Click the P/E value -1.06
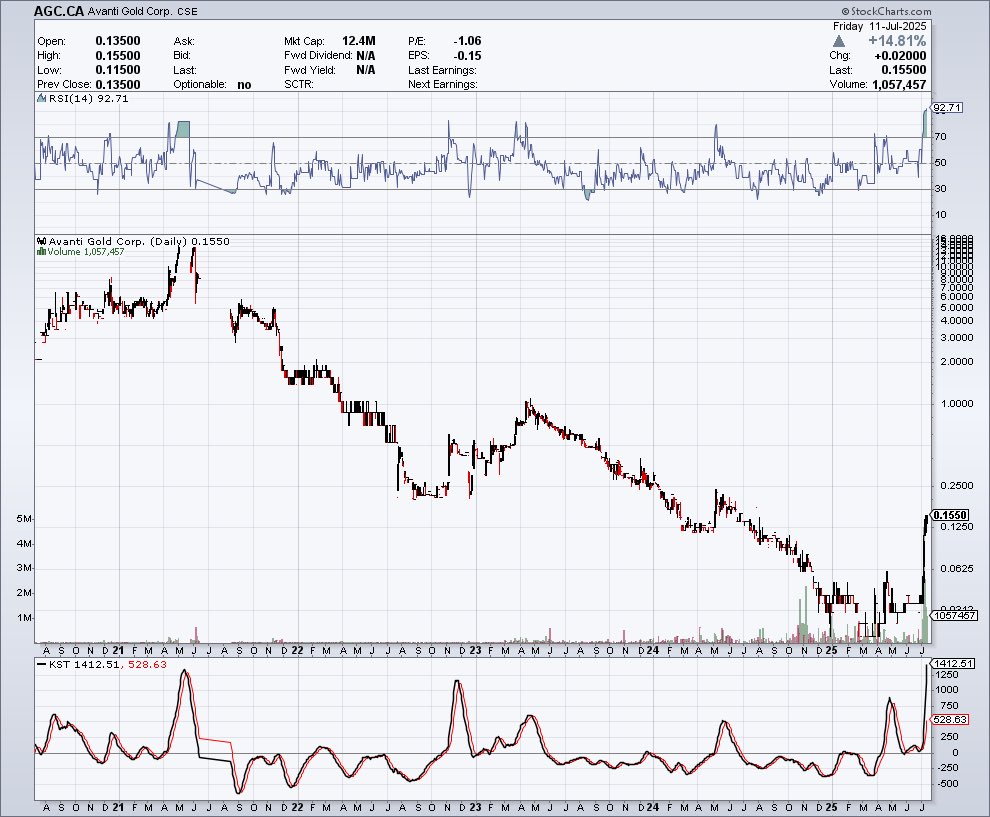The height and width of the screenshot is (817, 990). [x=467, y=41]
